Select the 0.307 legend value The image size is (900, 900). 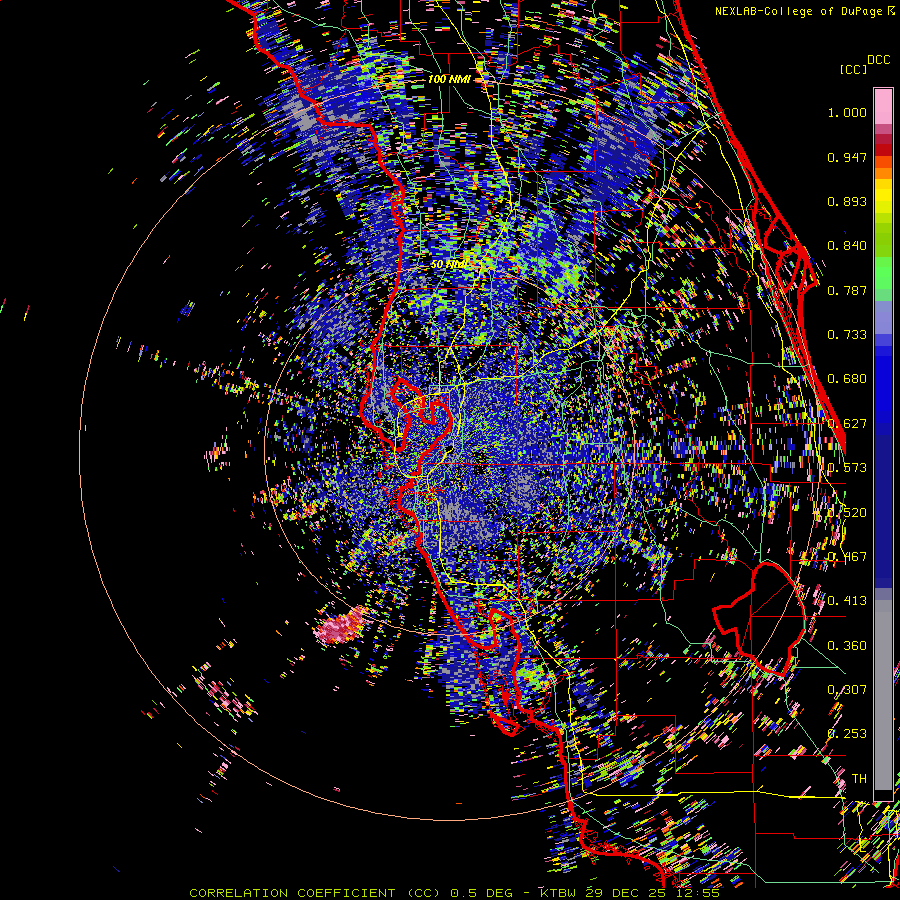tap(847, 690)
